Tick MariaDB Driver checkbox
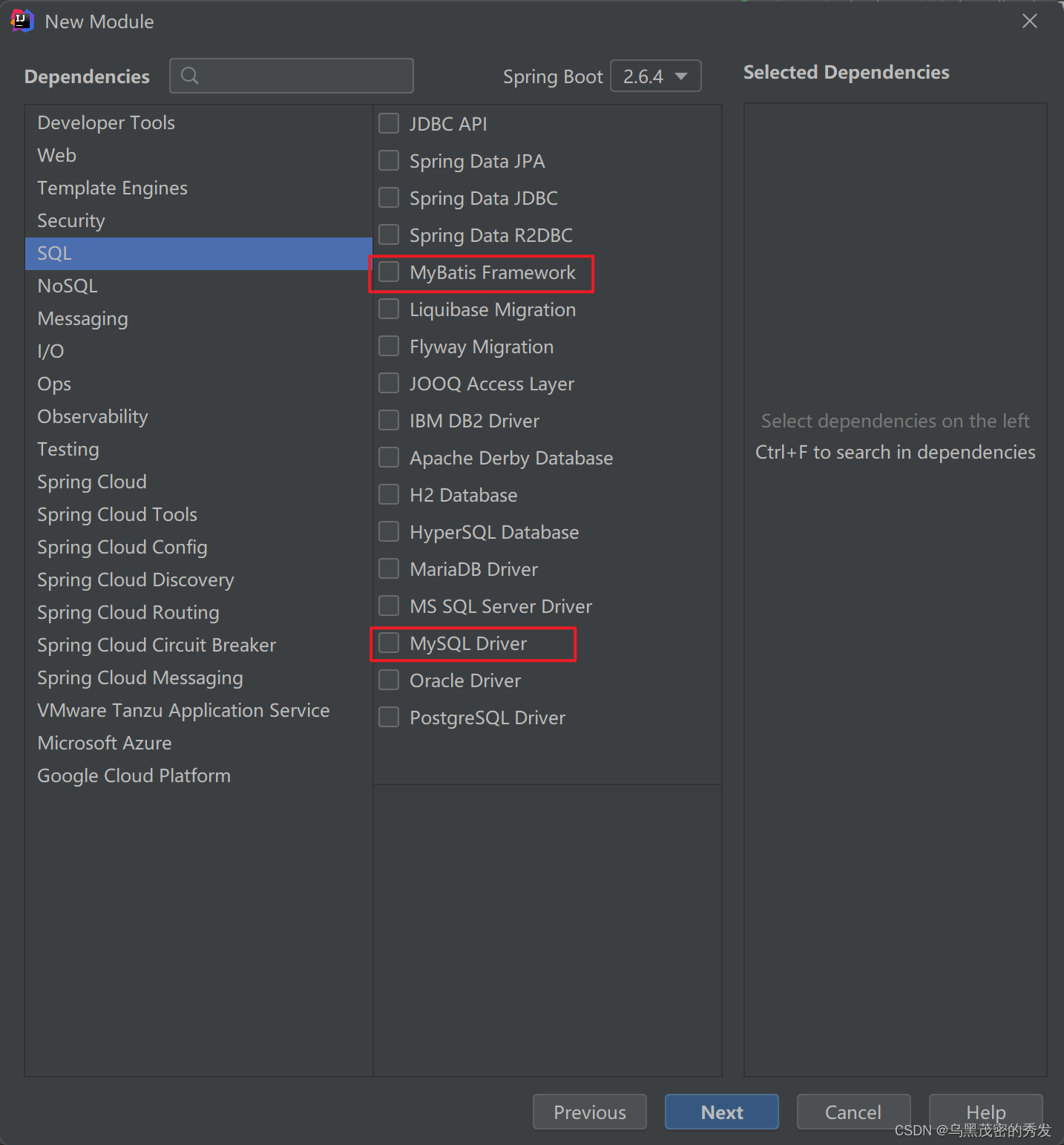Viewport: 1064px width, 1145px height. pyautogui.click(x=389, y=568)
